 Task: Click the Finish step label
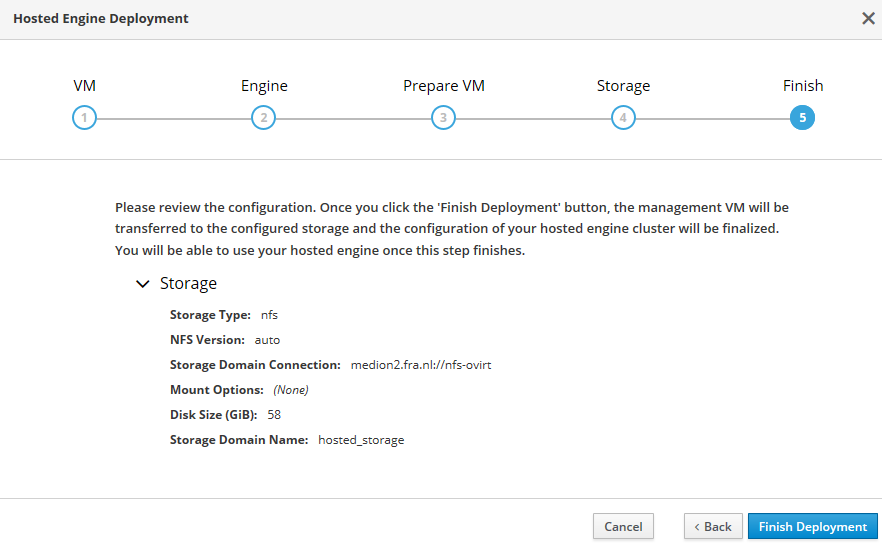click(x=803, y=86)
